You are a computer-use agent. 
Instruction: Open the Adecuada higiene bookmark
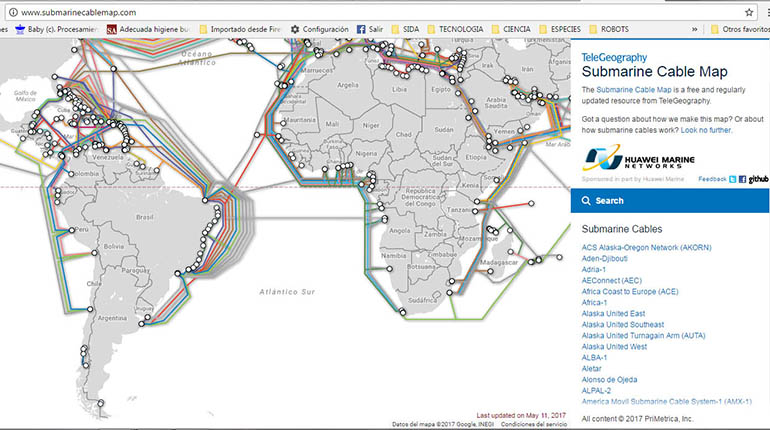(x=147, y=29)
